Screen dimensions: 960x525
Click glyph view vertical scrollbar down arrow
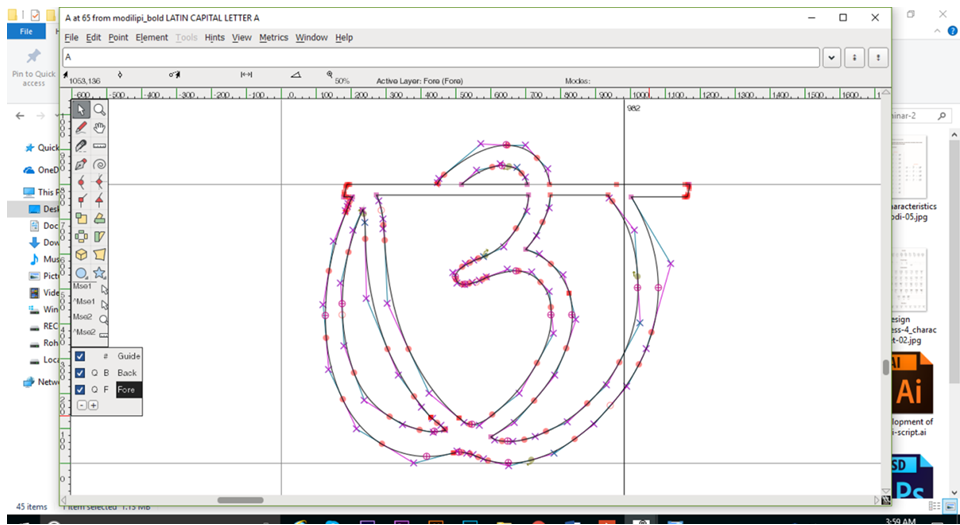pyautogui.click(x=885, y=491)
